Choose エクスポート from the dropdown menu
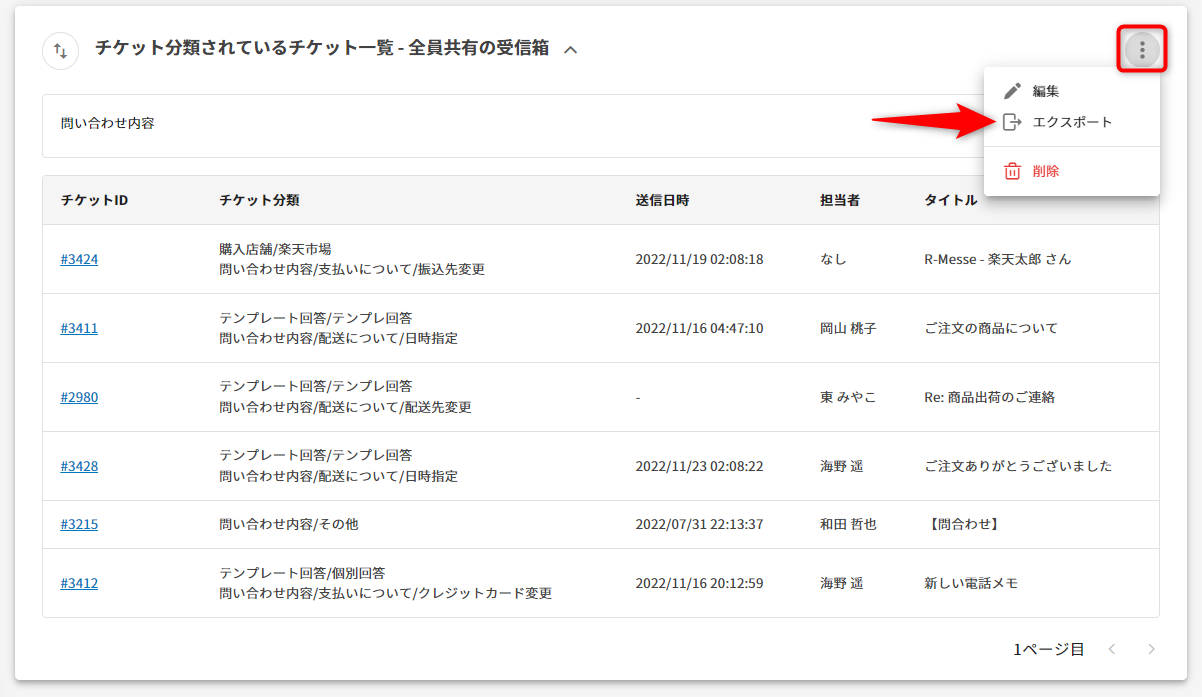1202x697 pixels. (x=1071, y=122)
